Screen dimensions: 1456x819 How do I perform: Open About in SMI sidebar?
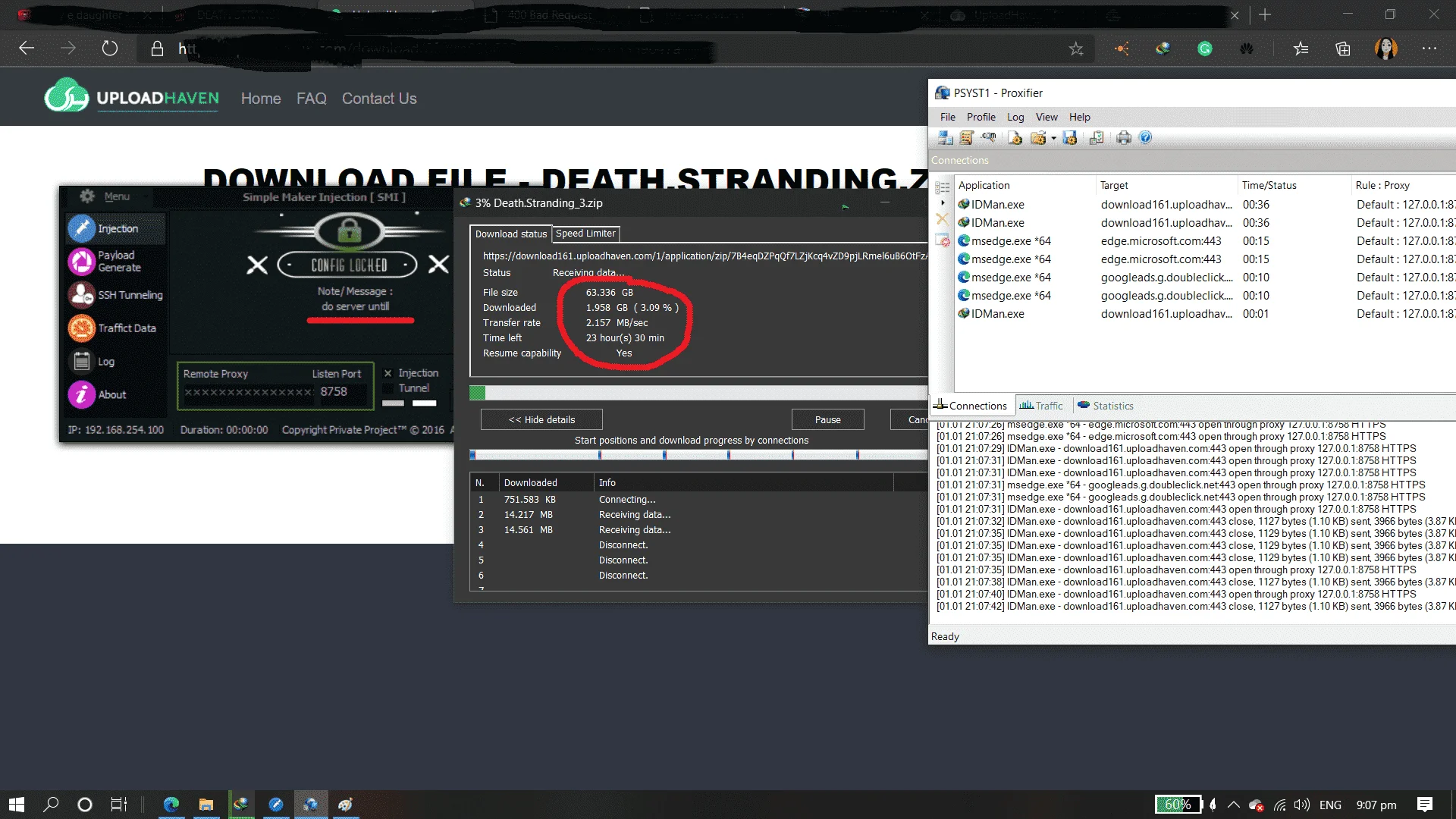click(99, 394)
